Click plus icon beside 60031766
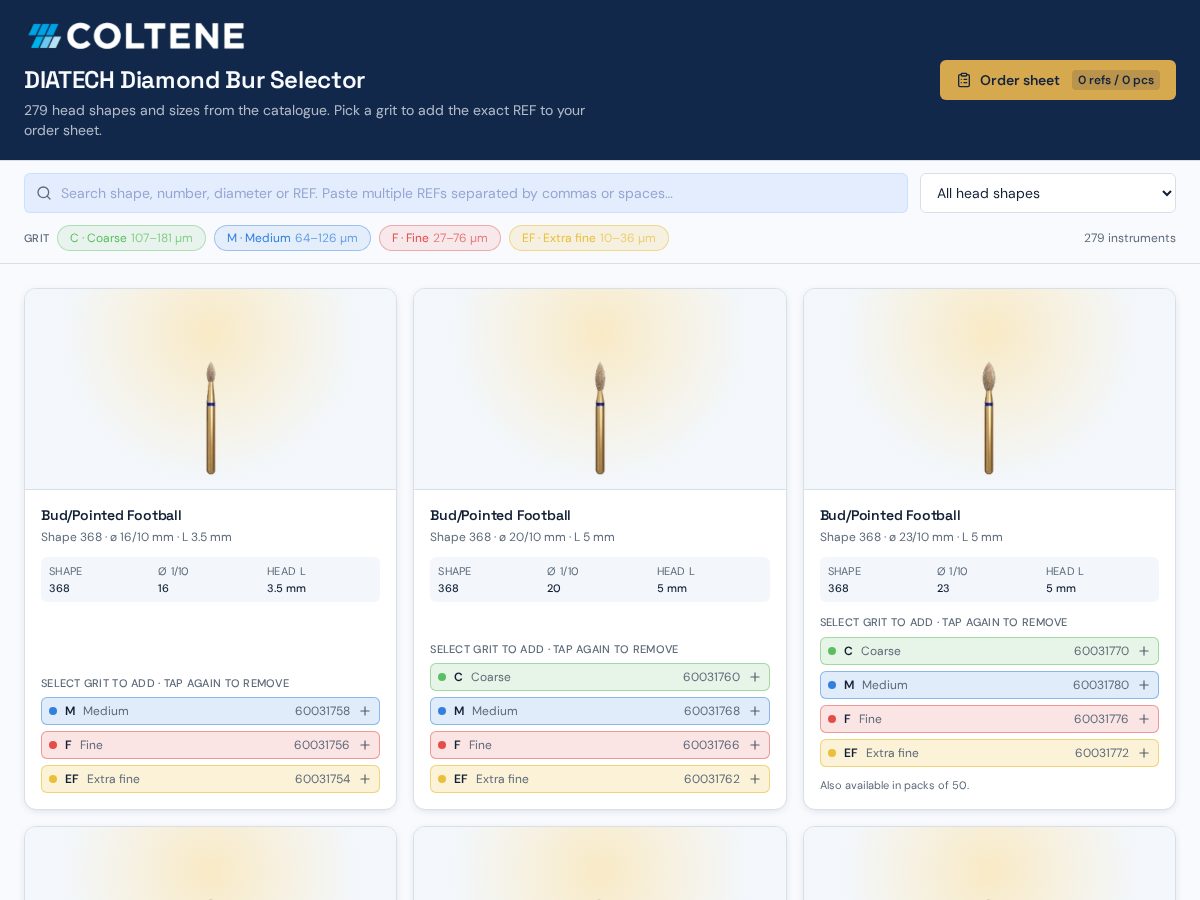The image size is (1200, 900). pyautogui.click(x=755, y=745)
